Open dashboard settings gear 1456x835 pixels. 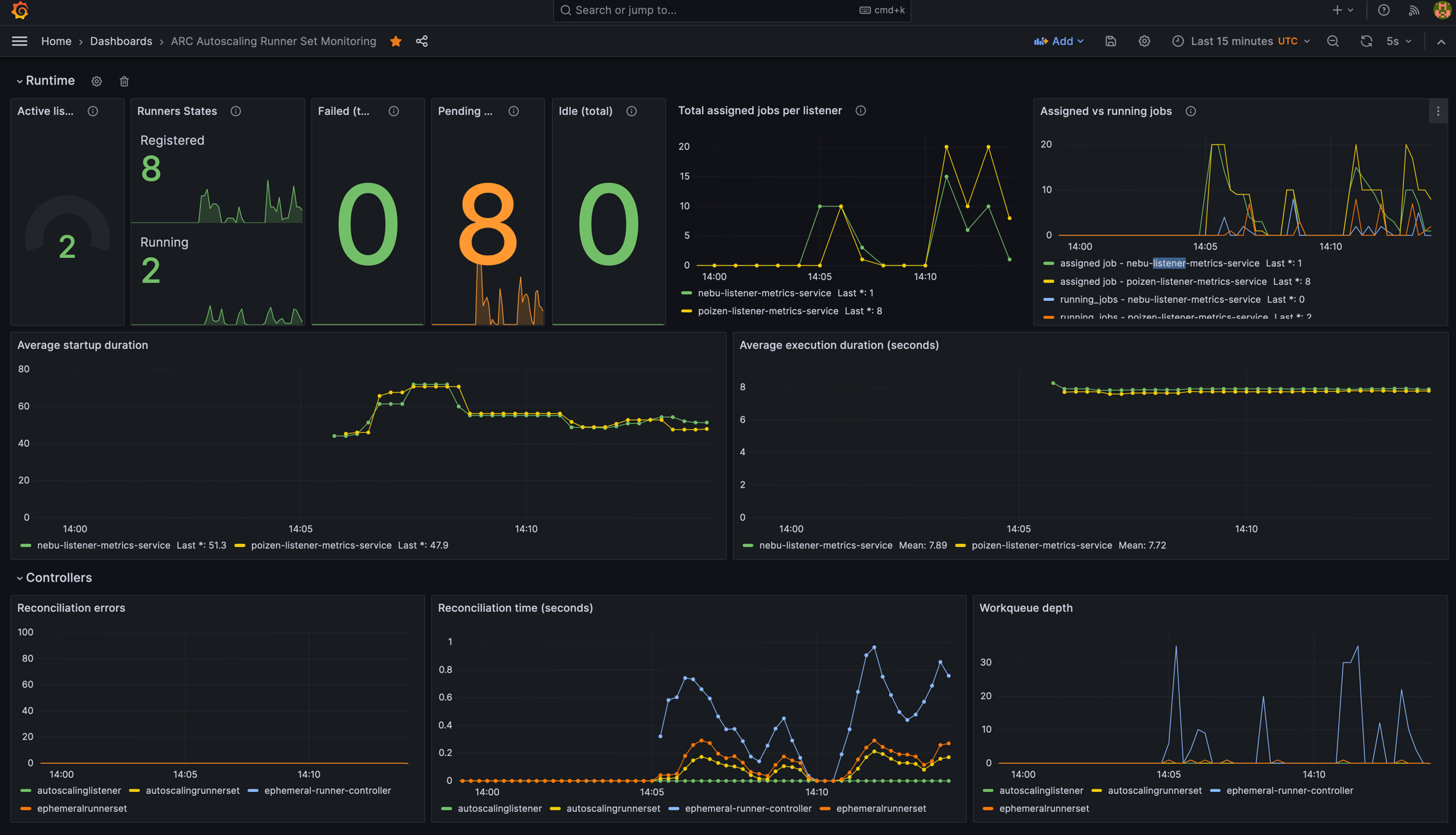coord(1144,41)
